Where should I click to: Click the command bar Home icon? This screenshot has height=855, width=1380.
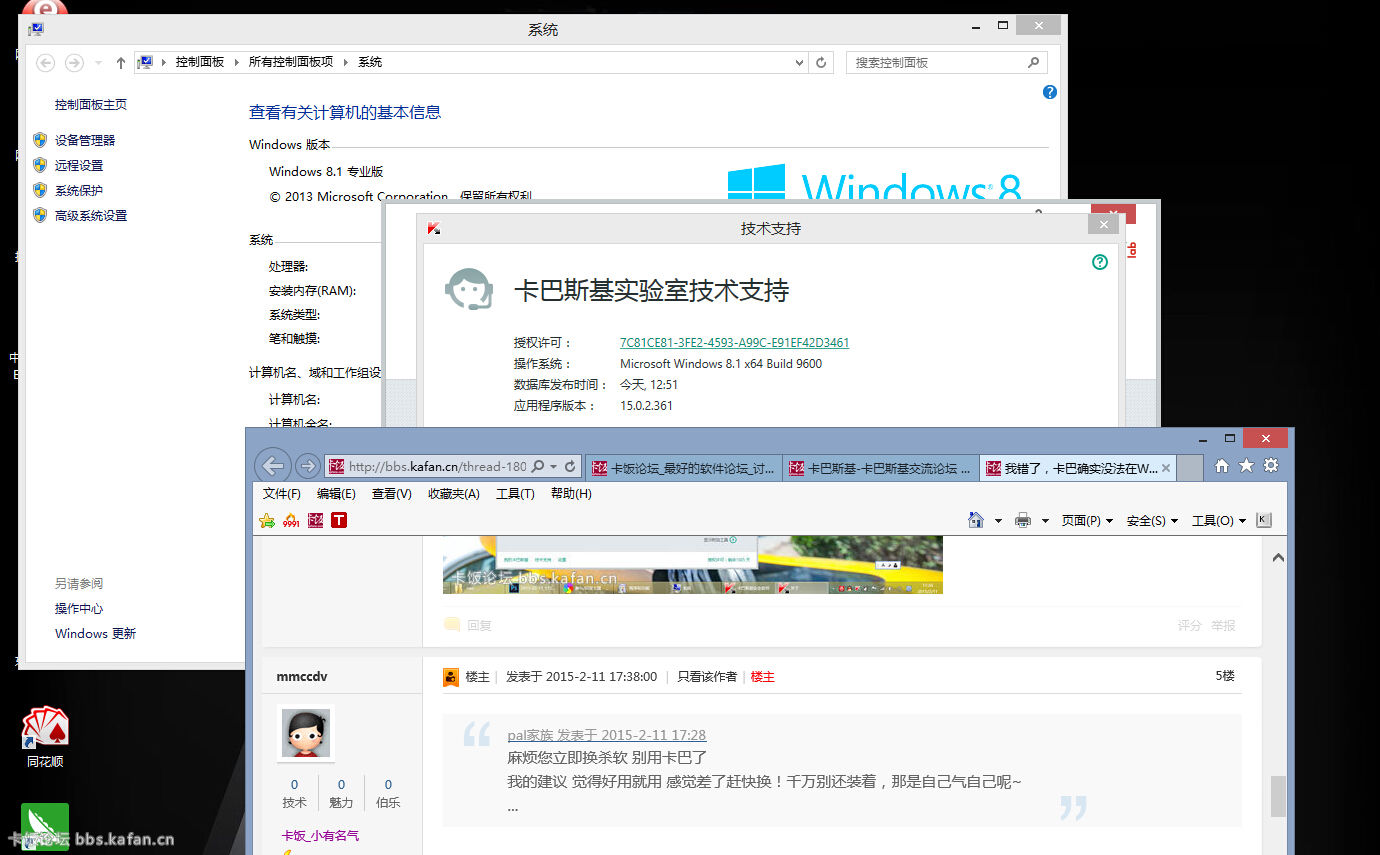coord(976,520)
